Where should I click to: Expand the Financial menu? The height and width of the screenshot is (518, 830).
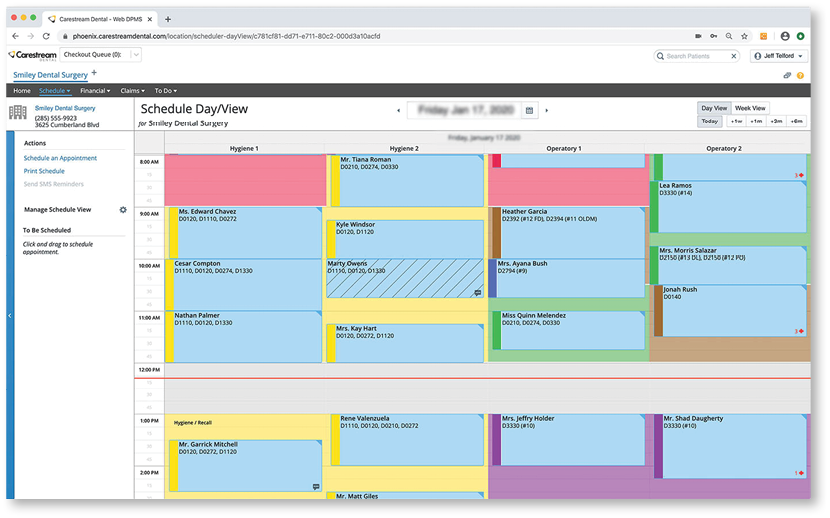click(96, 91)
